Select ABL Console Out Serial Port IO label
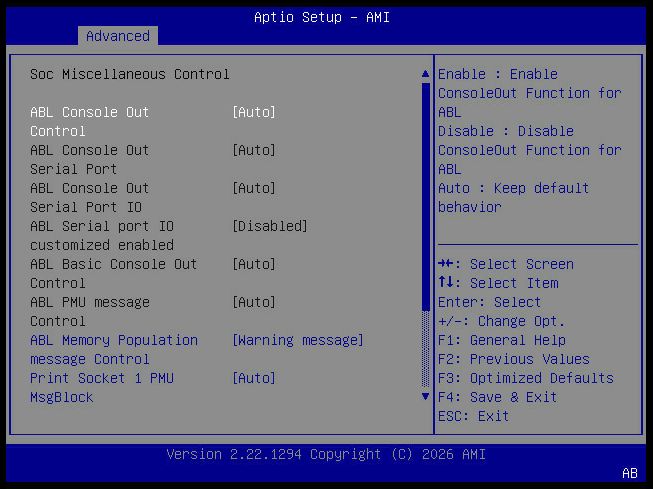653x489 pixels. (x=90, y=197)
